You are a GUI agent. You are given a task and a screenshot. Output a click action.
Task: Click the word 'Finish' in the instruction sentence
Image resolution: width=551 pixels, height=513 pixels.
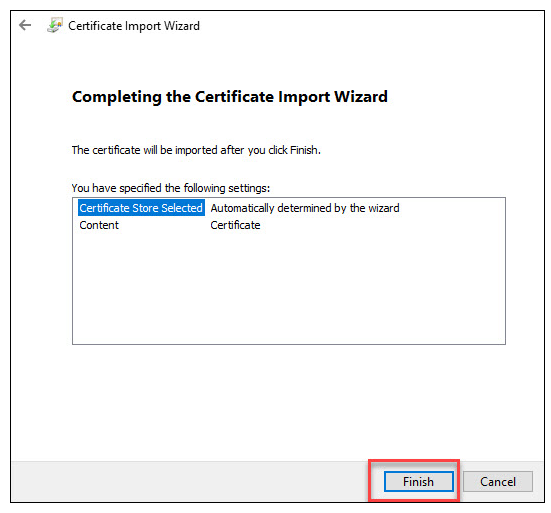(304, 150)
